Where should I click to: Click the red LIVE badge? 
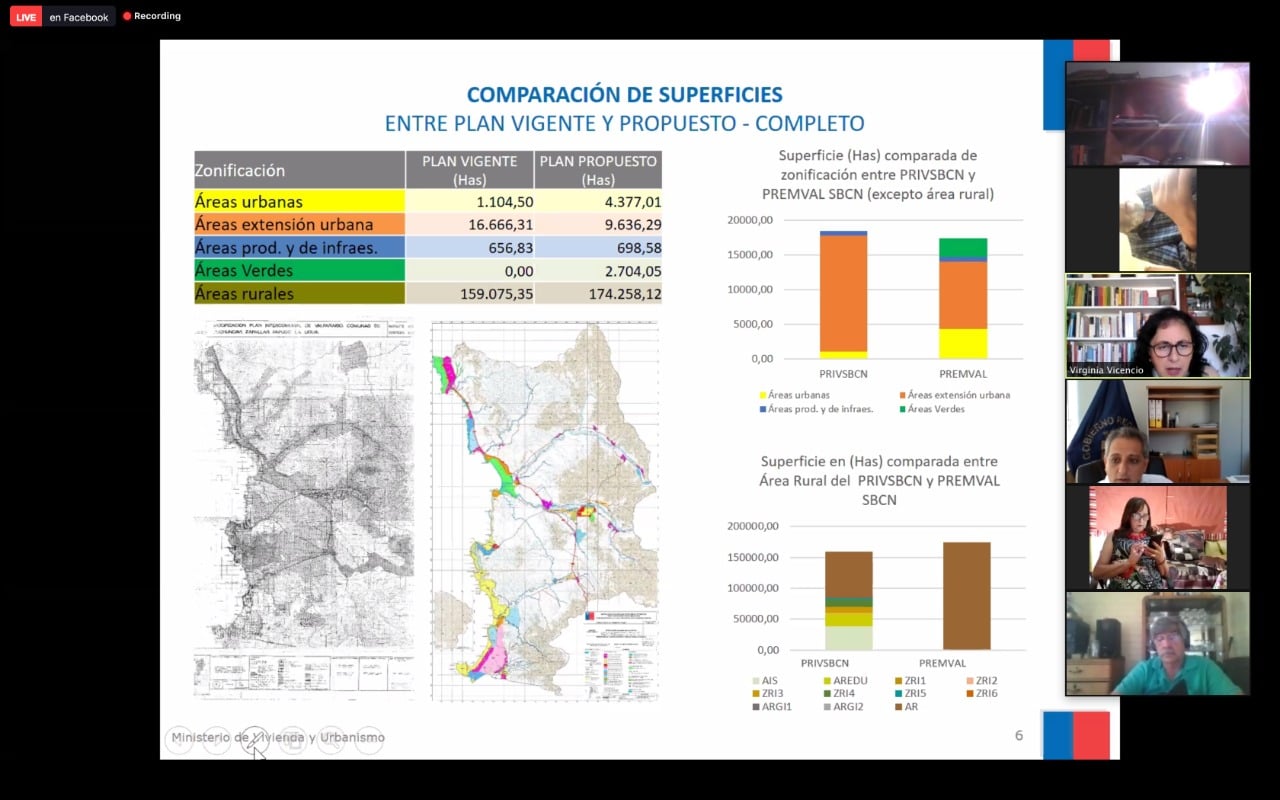coord(26,17)
